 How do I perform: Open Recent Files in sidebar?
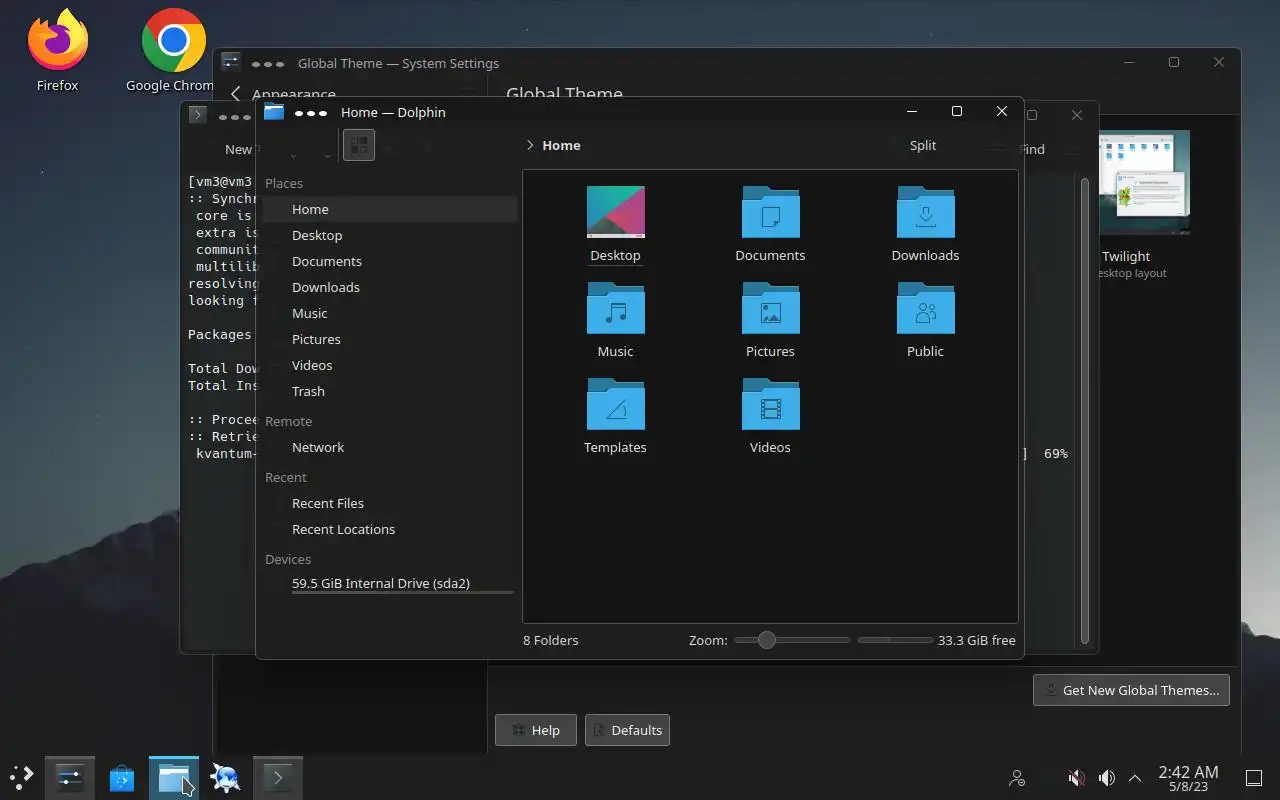point(390,503)
